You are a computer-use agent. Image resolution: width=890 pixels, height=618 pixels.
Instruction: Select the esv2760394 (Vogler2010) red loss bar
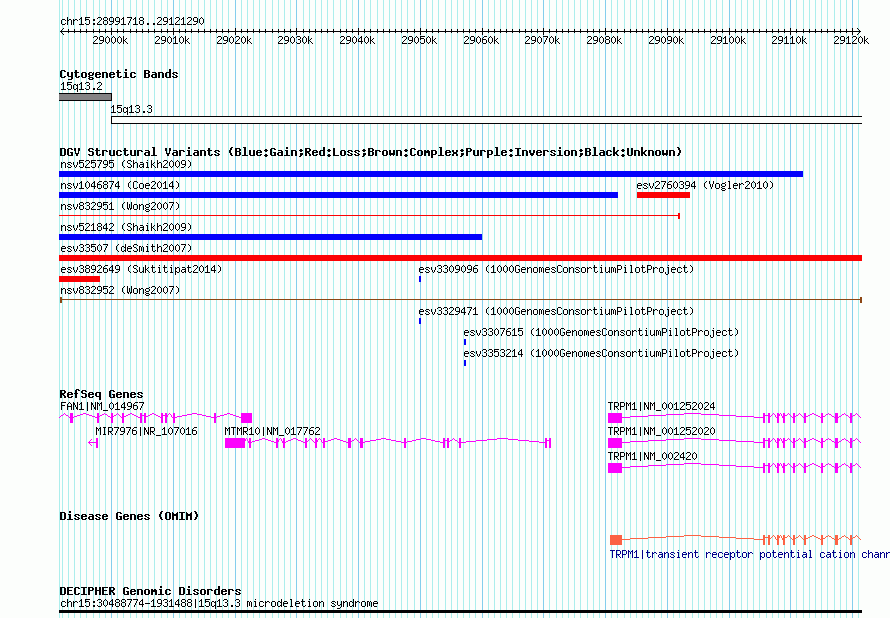click(x=664, y=195)
